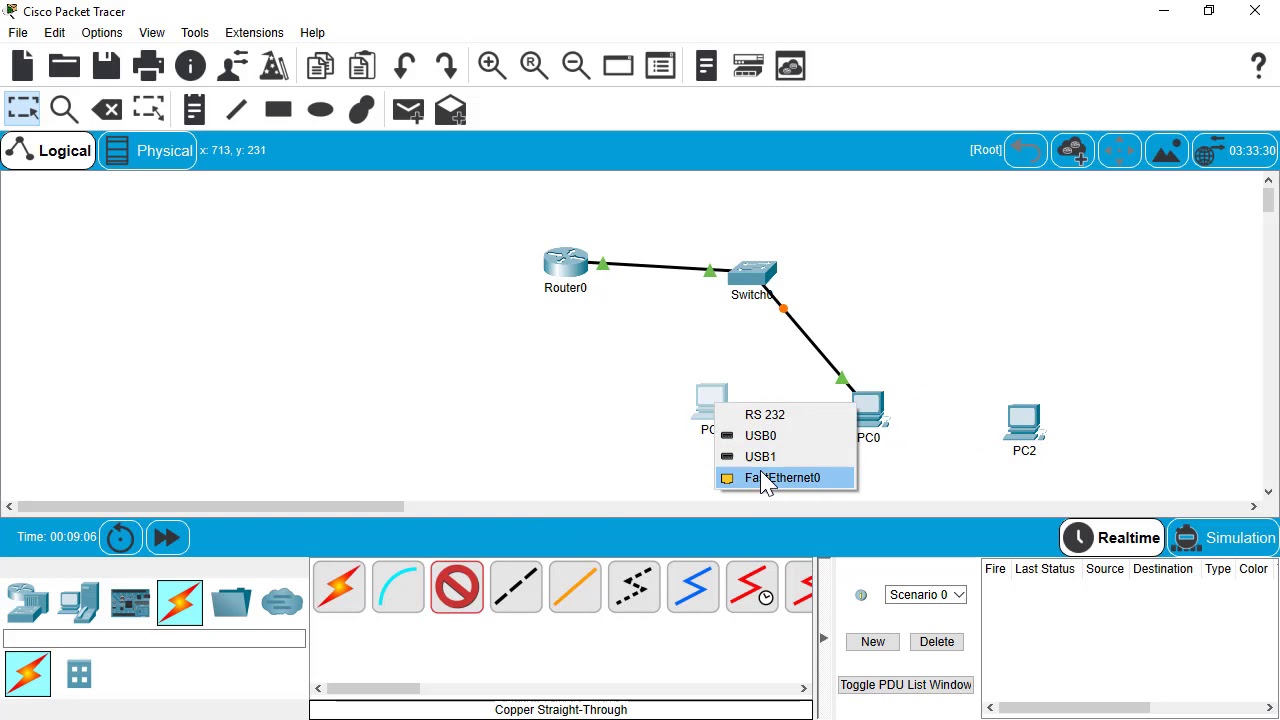This screenshot has height=720, width=1280.
Task: Click Create New Cluster icon
Action: 1073,151
